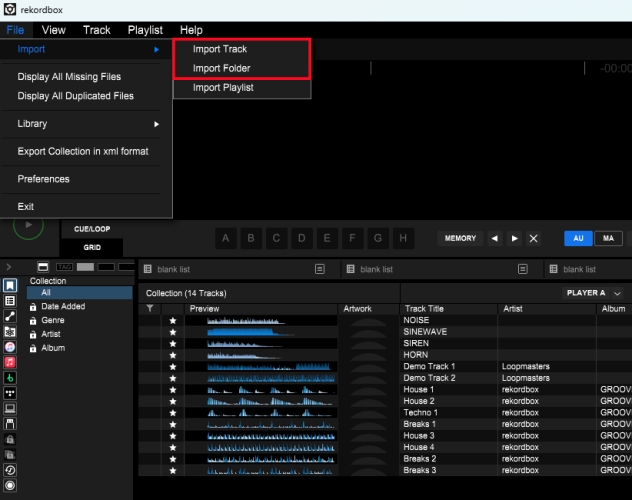Screen dimensions: 632x500
Task: Click the second blank list grid icon
Action: [x=351, y=269]
